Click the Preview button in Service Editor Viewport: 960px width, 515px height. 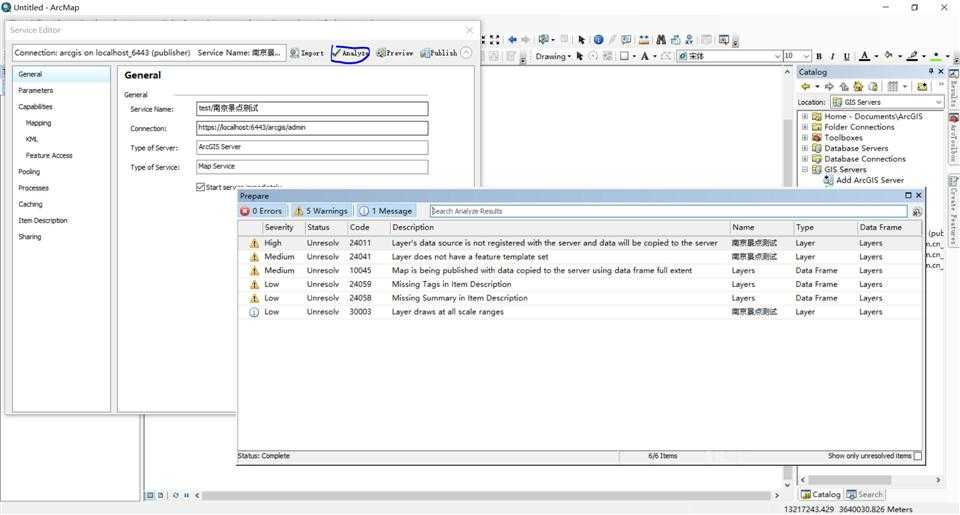tap(395, 53)
